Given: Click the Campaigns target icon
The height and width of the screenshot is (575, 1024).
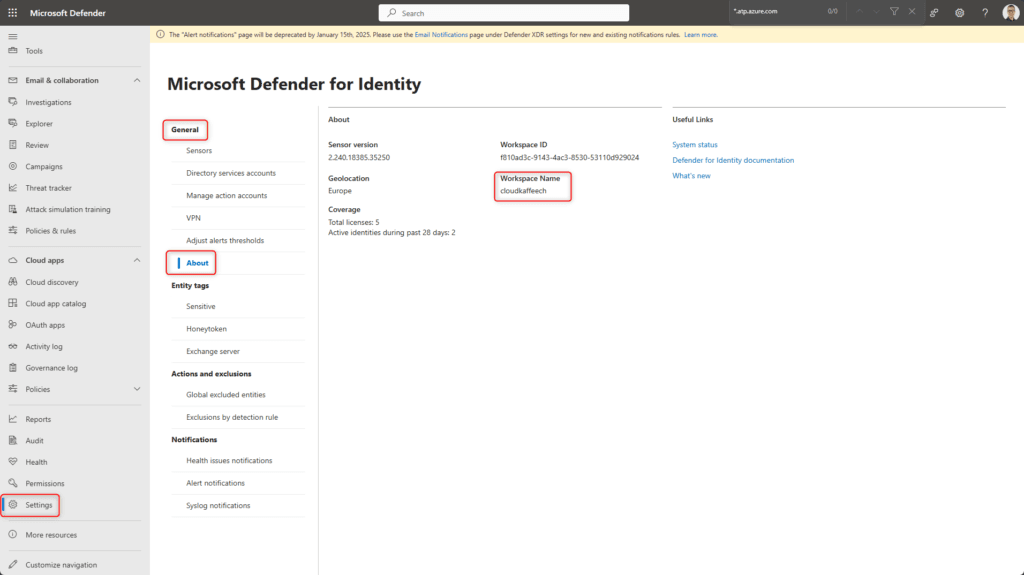Looking at the screenshot, I should pos(13,166).
